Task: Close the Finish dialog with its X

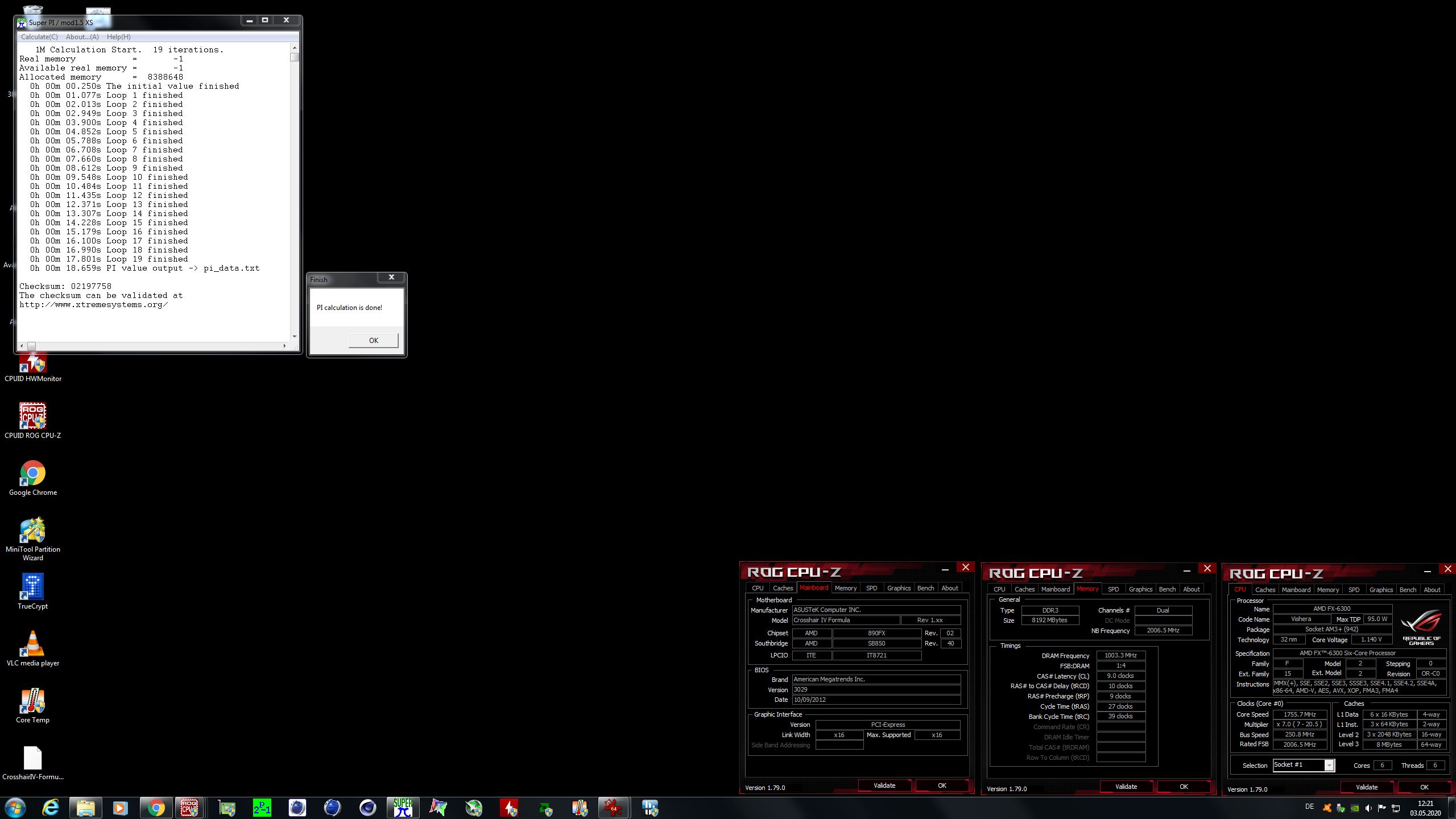Action: click(x=391, y=277)
